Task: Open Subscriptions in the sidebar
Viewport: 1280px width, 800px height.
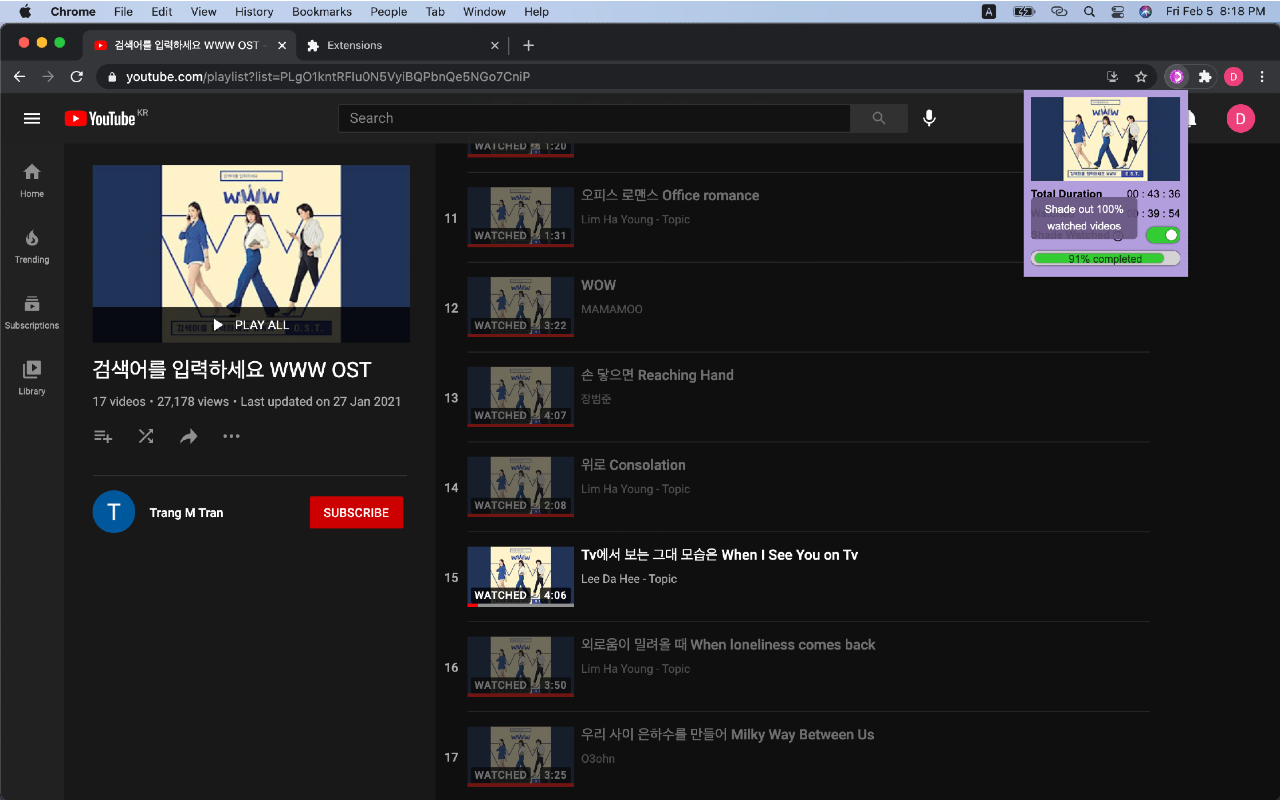Action: (x=32, y=312)
